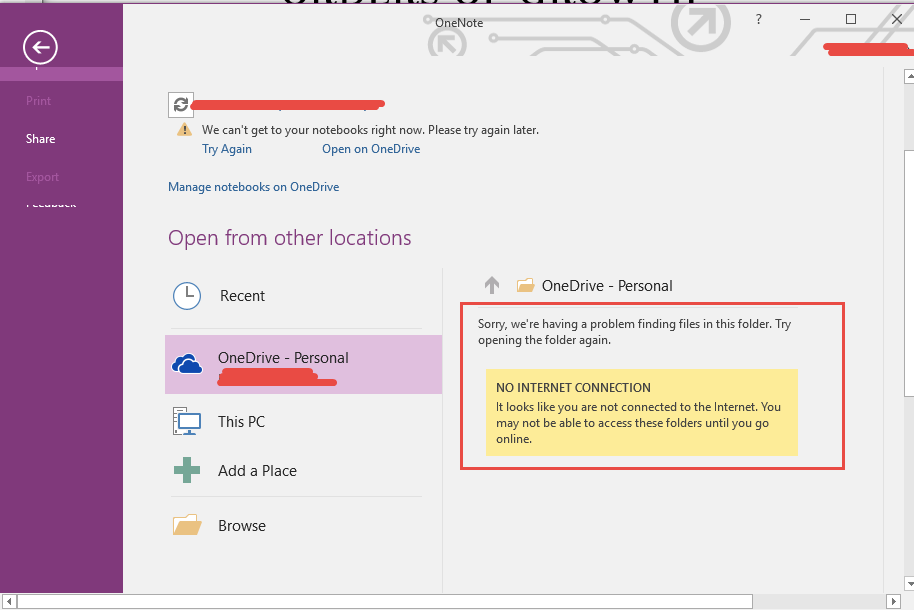Click the OneDrive cloud icon
914x610 pixels.
coord(187,364)
